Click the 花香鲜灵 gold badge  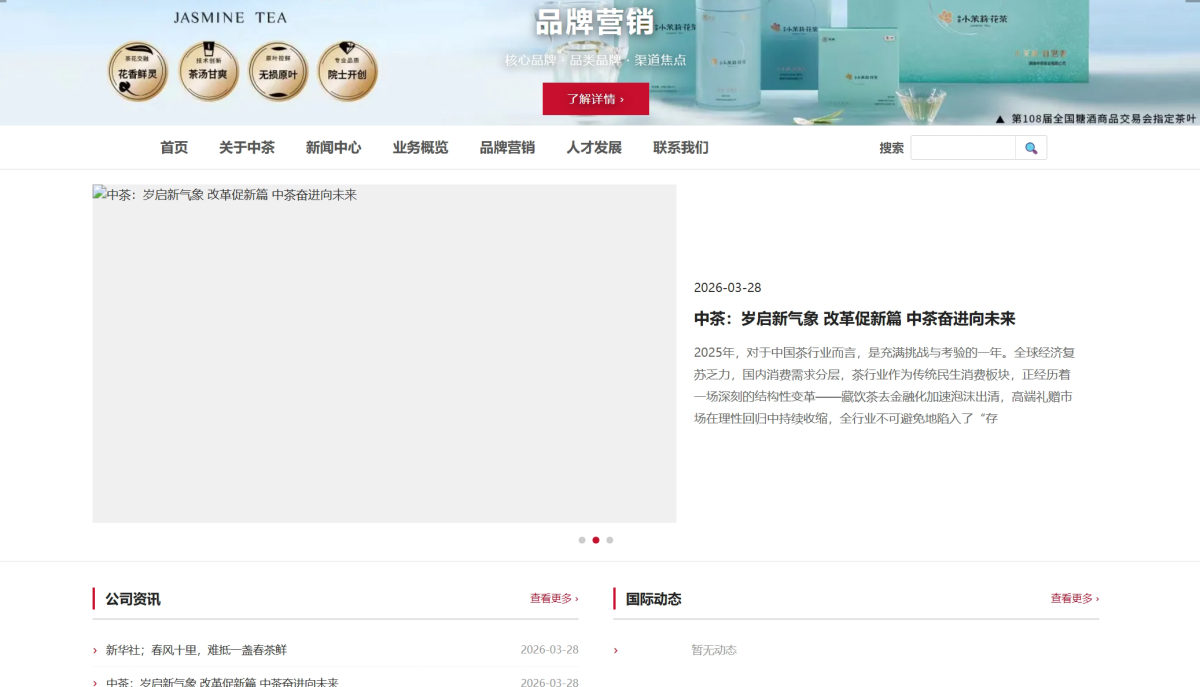point(138,71)
